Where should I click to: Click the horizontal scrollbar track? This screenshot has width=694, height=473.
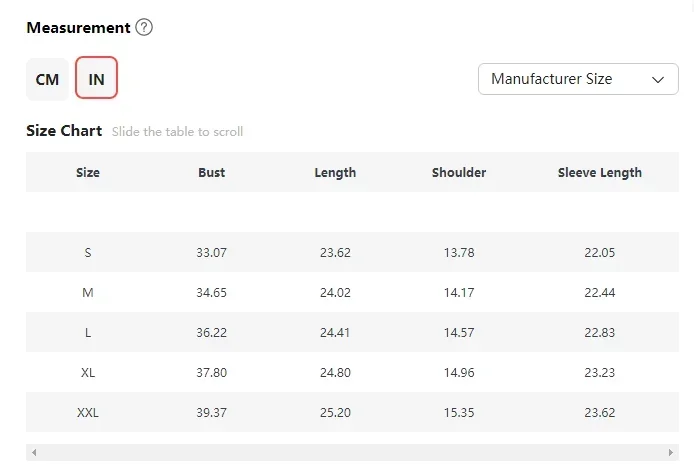coord(350,453)
